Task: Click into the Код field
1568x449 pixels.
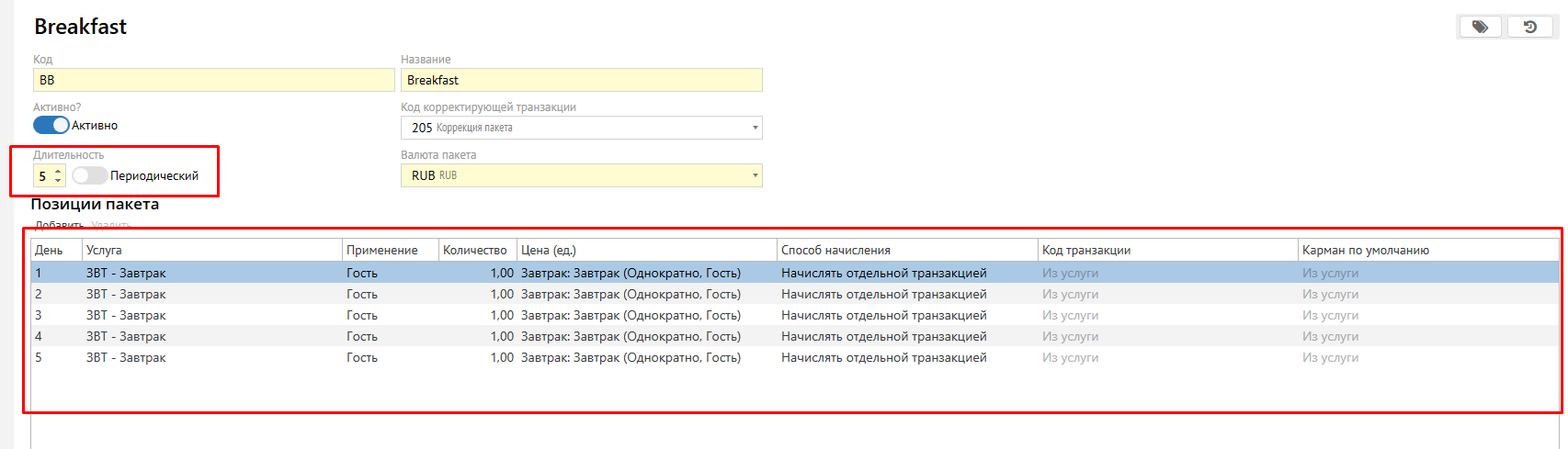Action: [x=213, y=80]
